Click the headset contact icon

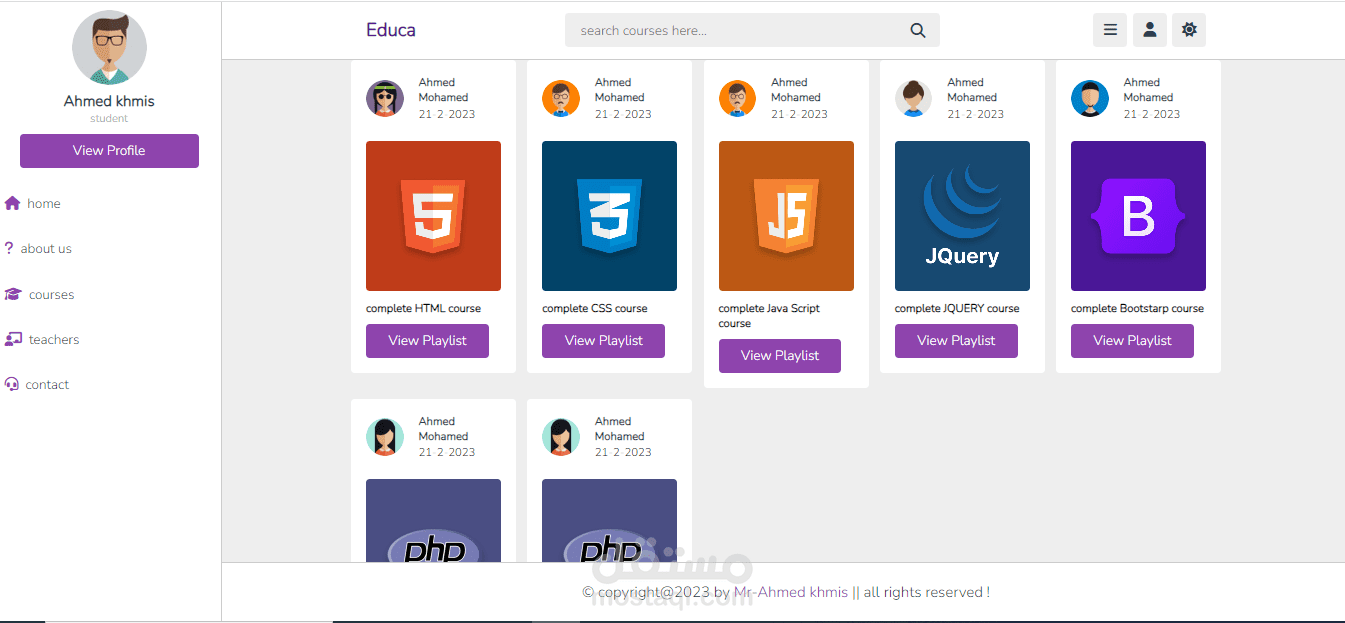[12, 384]
